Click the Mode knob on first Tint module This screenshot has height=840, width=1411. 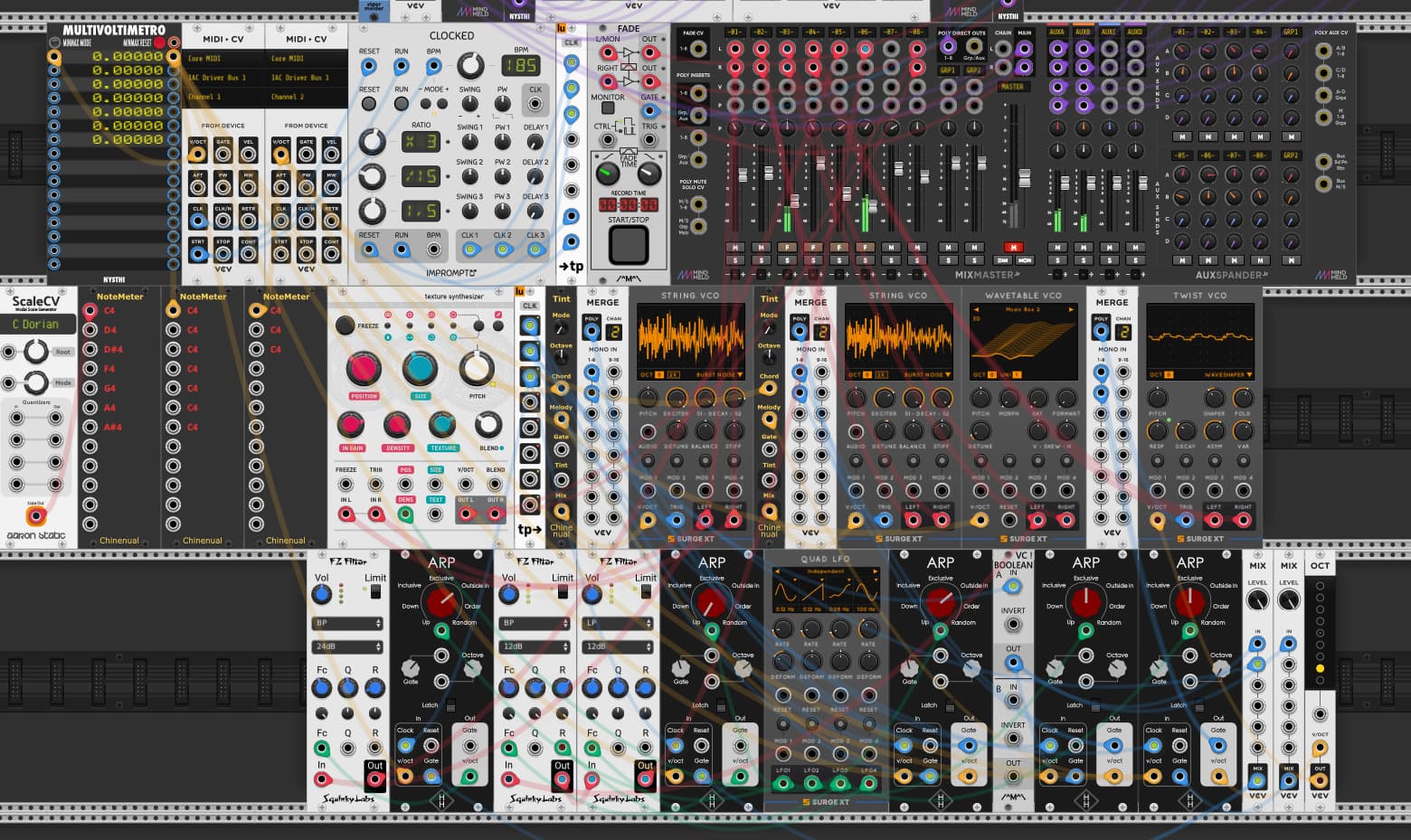561,330
